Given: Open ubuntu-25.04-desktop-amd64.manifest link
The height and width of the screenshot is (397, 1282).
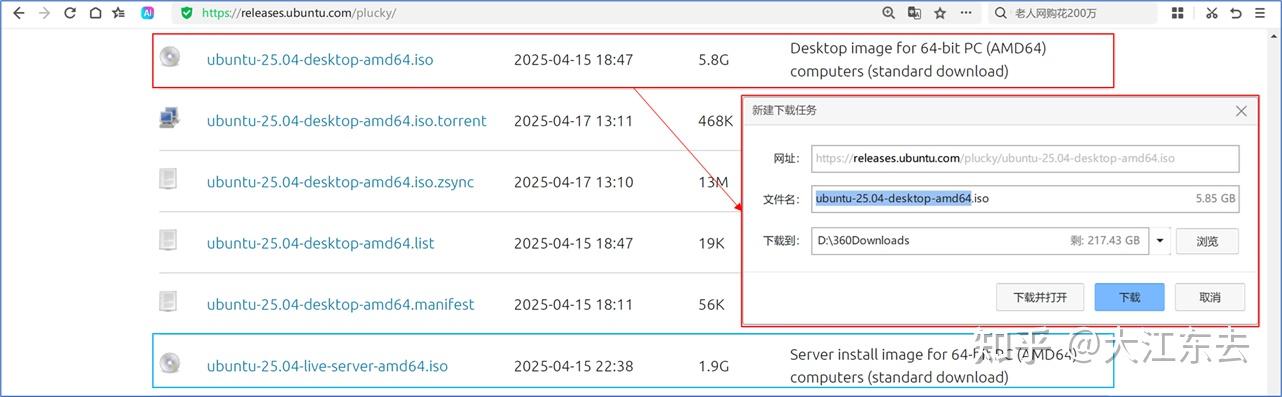Looking at the screenshot, I should [x=340, y=304].
